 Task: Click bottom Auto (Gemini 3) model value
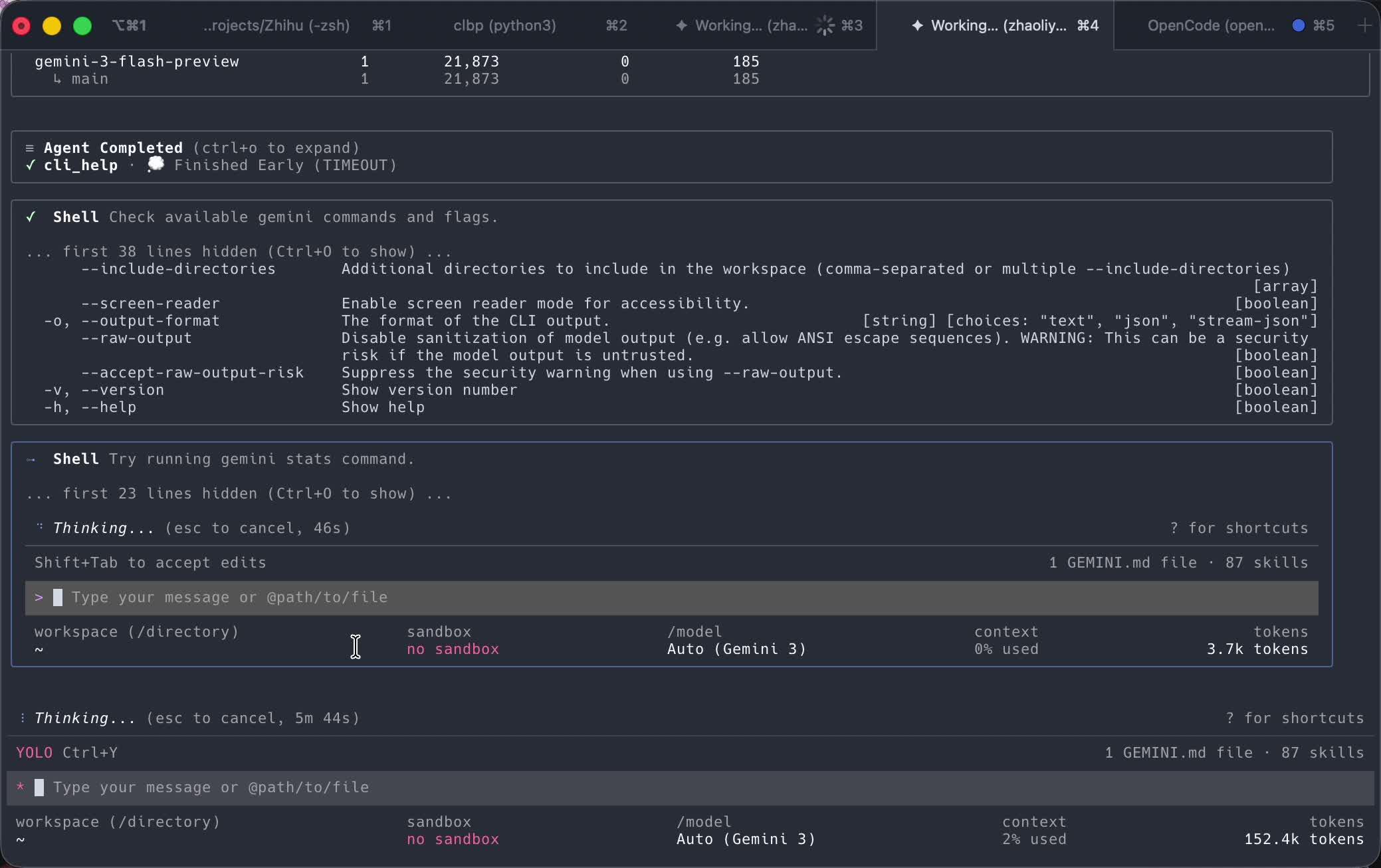(746, 839)
